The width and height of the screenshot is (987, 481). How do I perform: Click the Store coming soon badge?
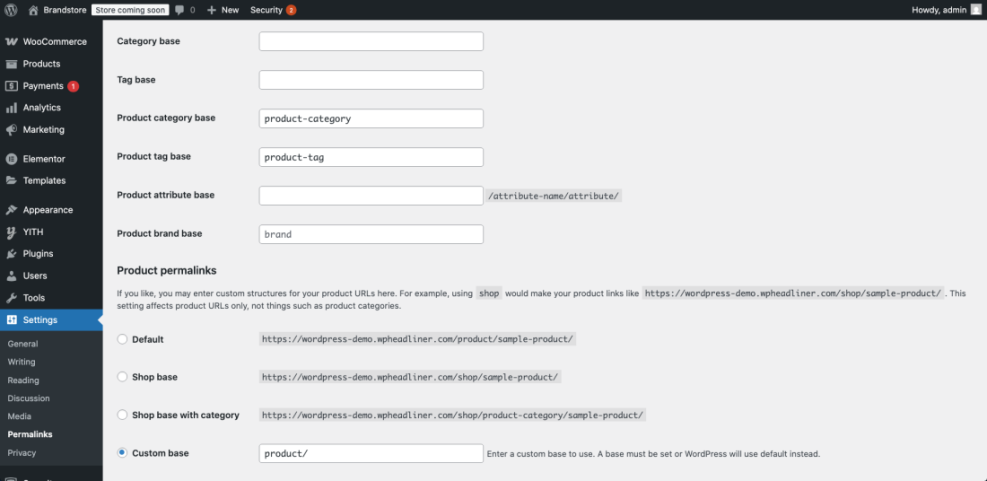pyautogui.click(x=130, y=10)
